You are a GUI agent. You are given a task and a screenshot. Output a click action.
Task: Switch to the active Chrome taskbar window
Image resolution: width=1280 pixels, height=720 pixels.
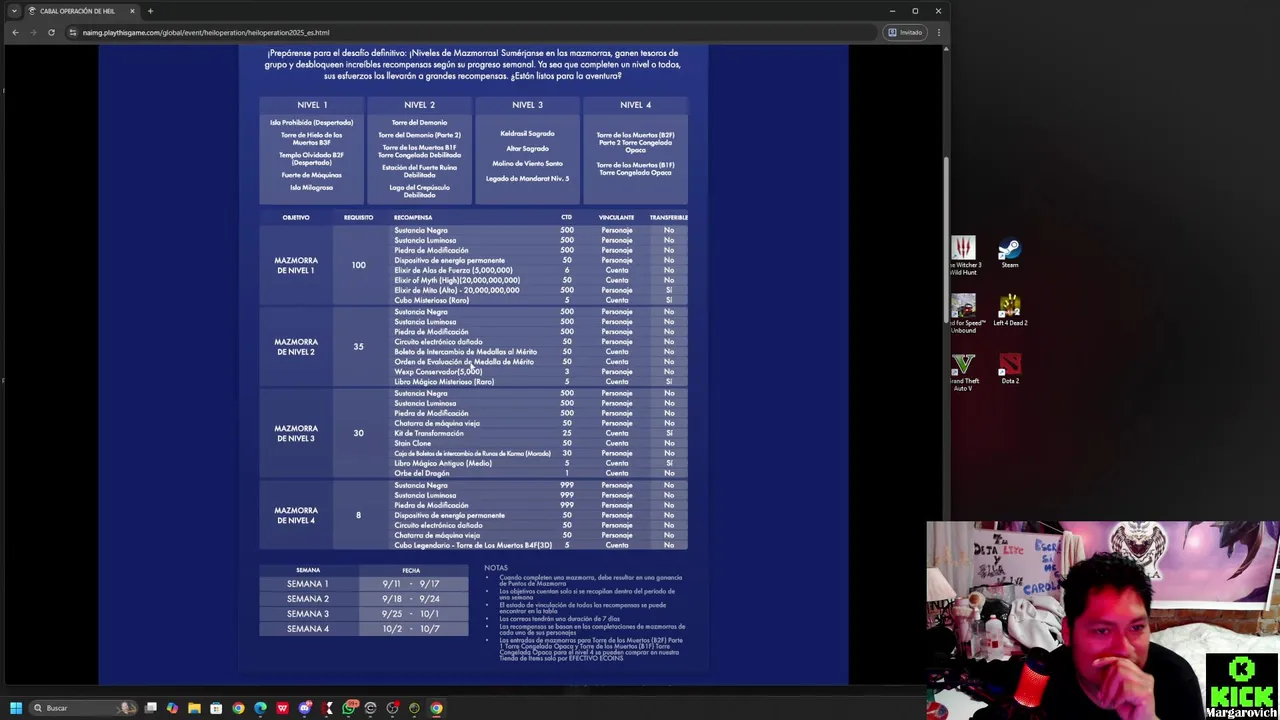(436, 708)
